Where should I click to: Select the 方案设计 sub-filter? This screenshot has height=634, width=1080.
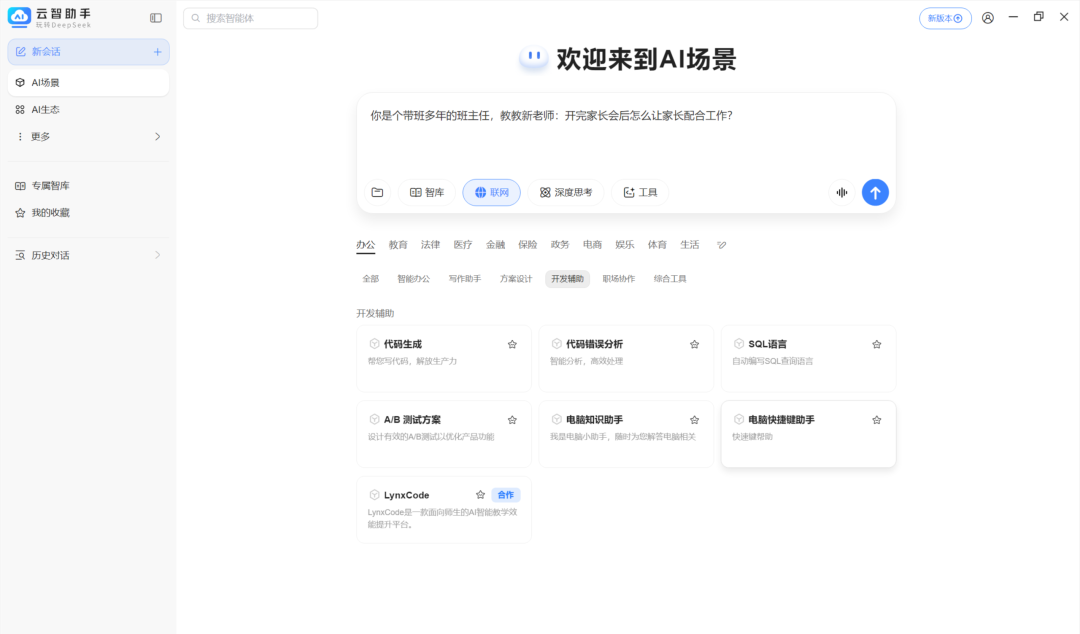[x=516, y=279]
